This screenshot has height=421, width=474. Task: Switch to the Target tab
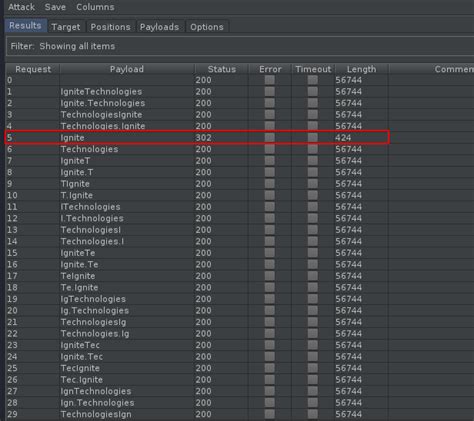click(66, 27)
